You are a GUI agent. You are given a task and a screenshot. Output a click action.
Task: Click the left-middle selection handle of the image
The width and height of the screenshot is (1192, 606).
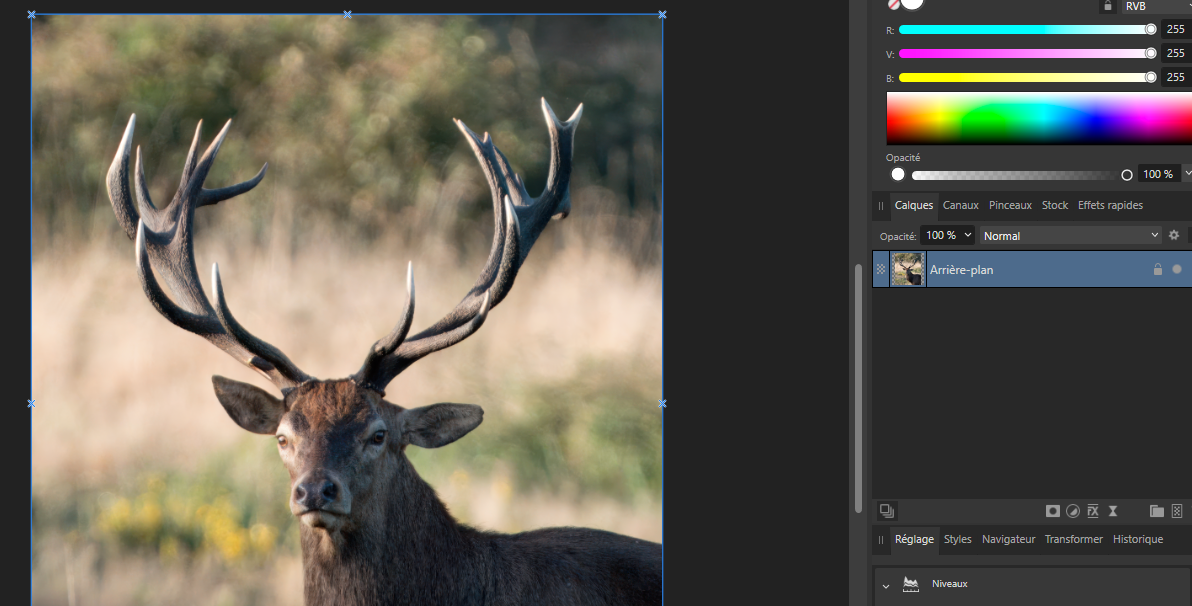coord(31,404)
